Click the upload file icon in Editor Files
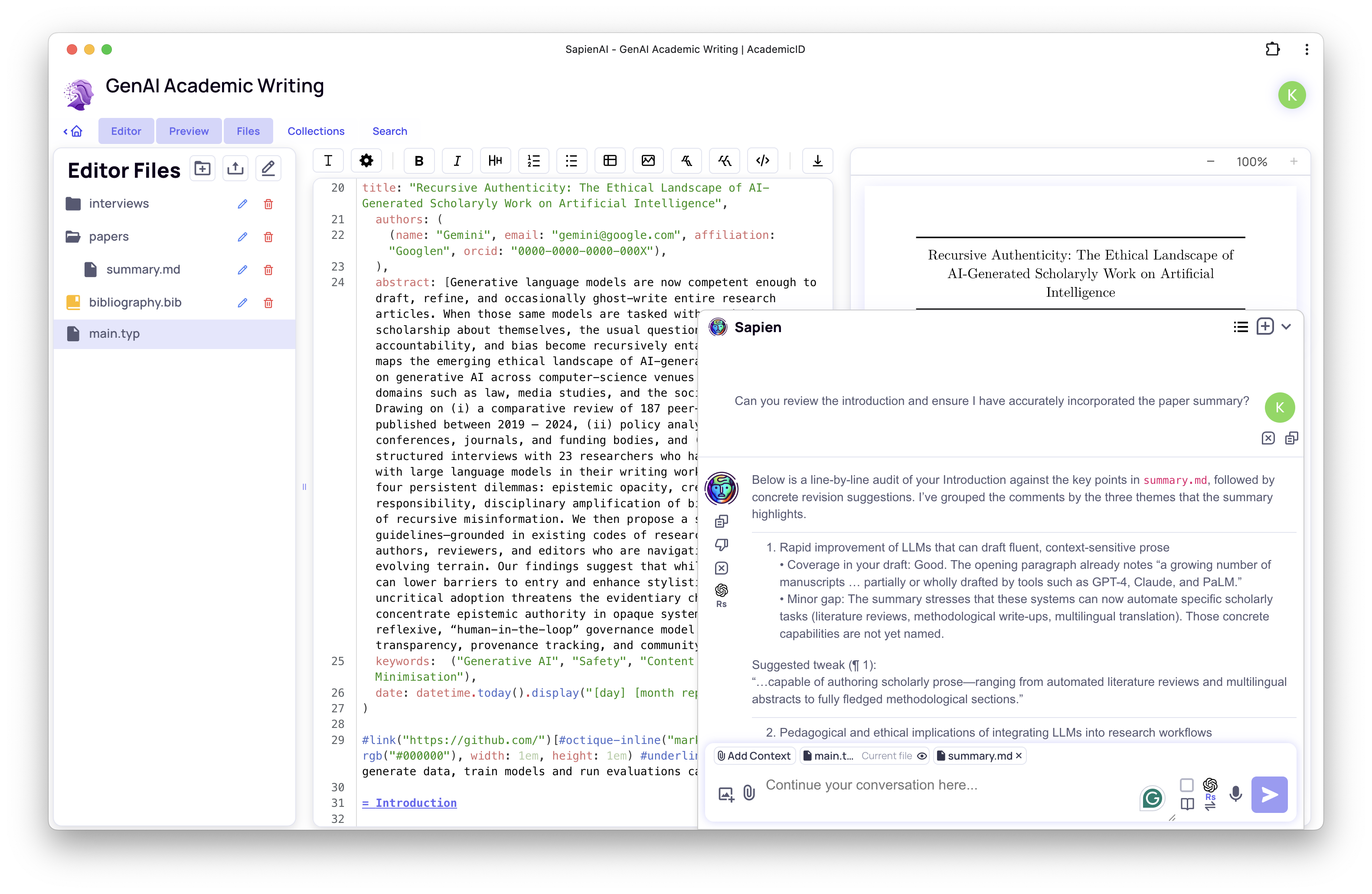Screen dimensions: 1372x894 coord(235,169)
